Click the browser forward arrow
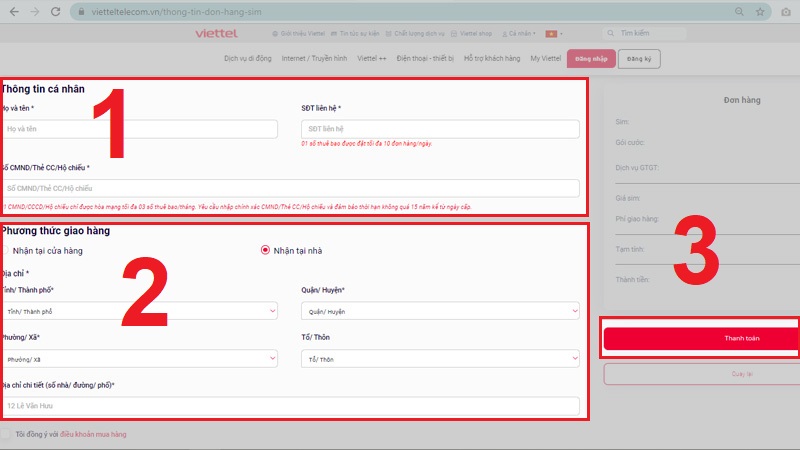Viewport: 800px width, 450px height. (35, 11)
